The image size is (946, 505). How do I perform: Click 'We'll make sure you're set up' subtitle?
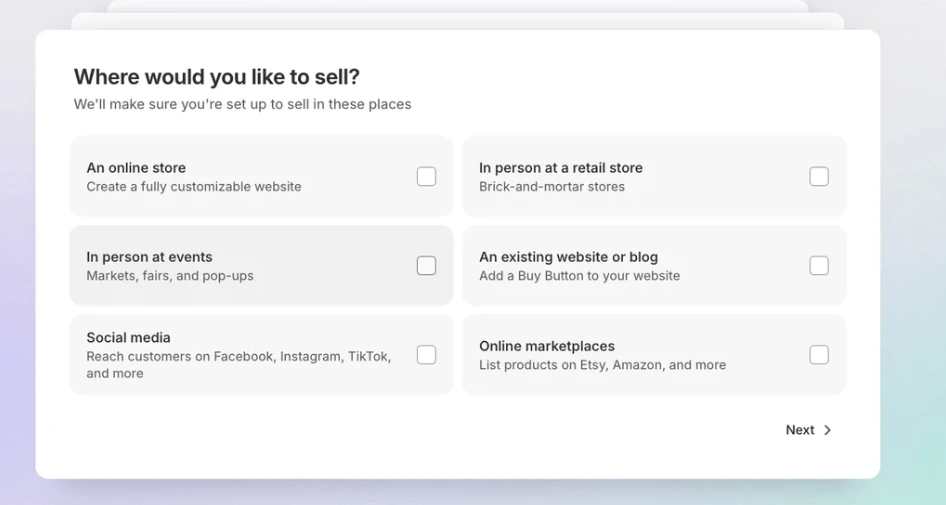243,104
